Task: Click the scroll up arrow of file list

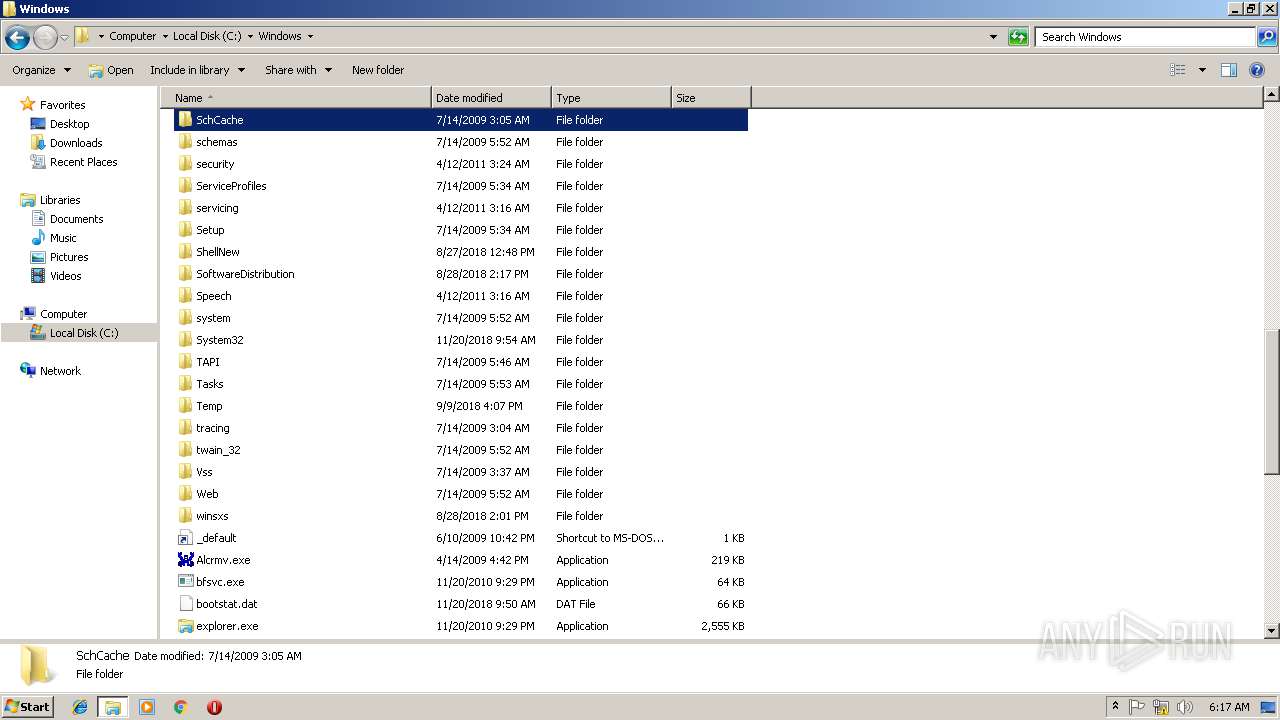Action: coord(1271,95)
